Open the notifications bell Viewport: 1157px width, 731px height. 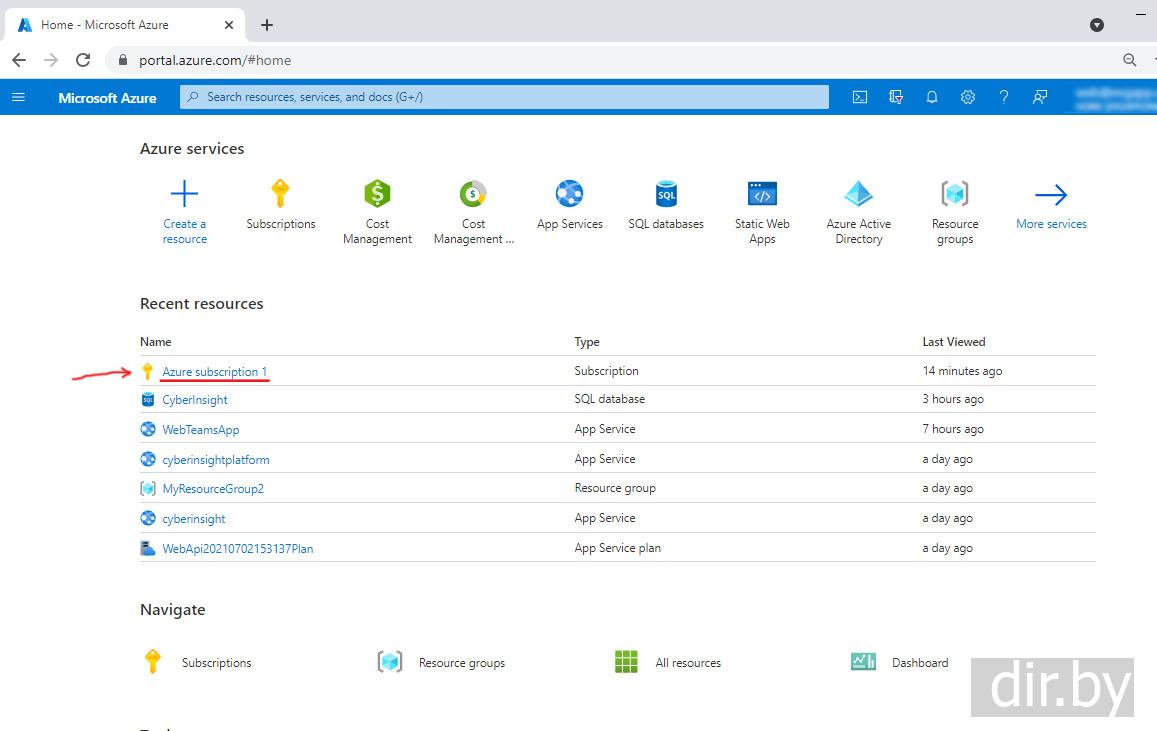click(x=931, y=97)
